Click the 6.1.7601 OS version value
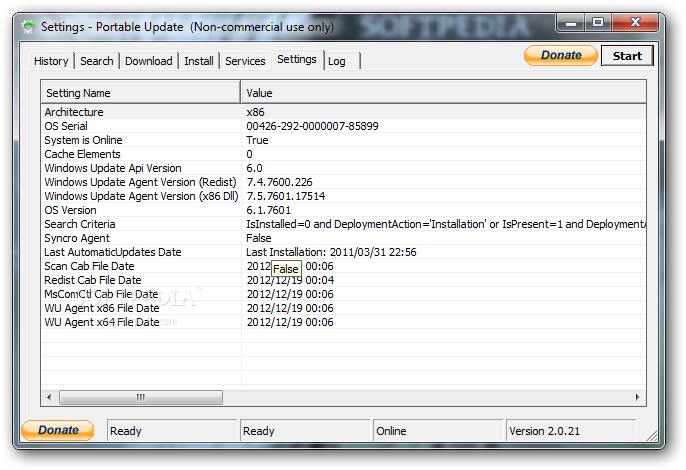 click(269, 210)
